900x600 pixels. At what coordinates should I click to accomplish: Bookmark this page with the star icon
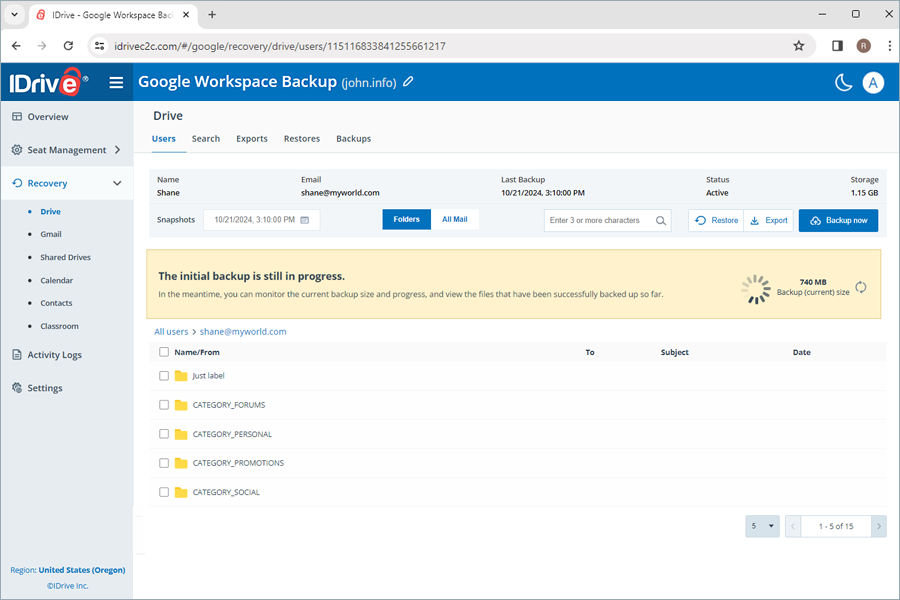[798, 46]
